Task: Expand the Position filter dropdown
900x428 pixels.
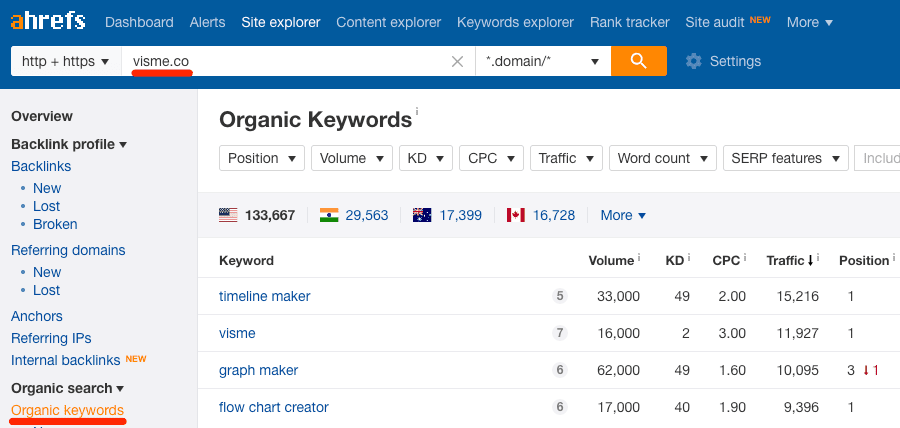Action: pyautogui.click(x=262, y=158)
